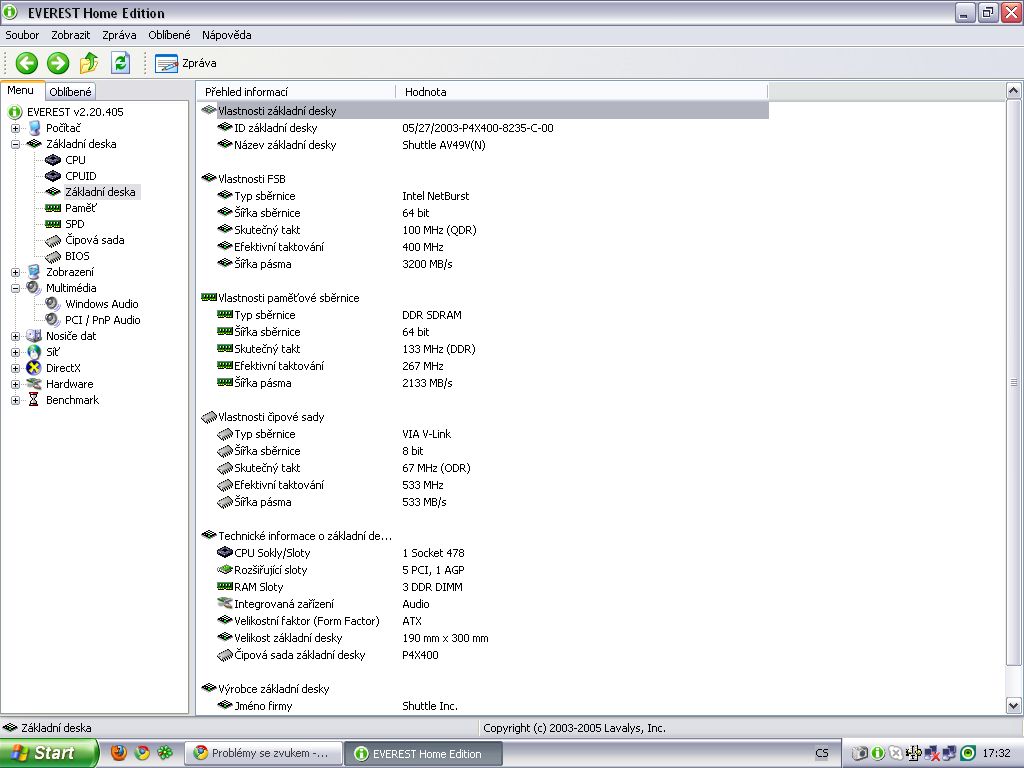The width and height of the screenshot is (1024, 768).
Task: Select the CPU Sokly/Sloty row
Action: (483, 553)
